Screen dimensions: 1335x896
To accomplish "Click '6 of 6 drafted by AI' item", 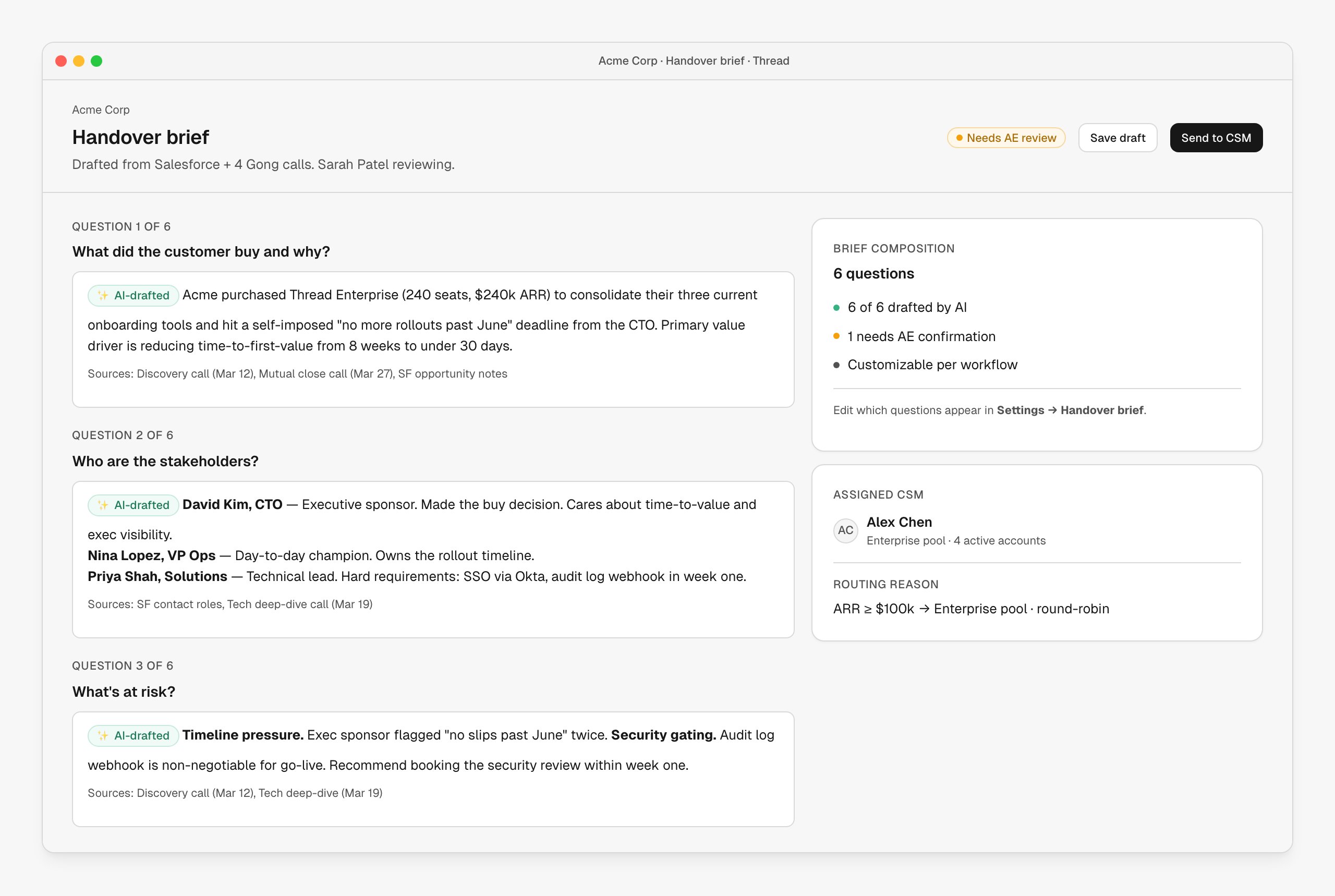I will (907, 307).
